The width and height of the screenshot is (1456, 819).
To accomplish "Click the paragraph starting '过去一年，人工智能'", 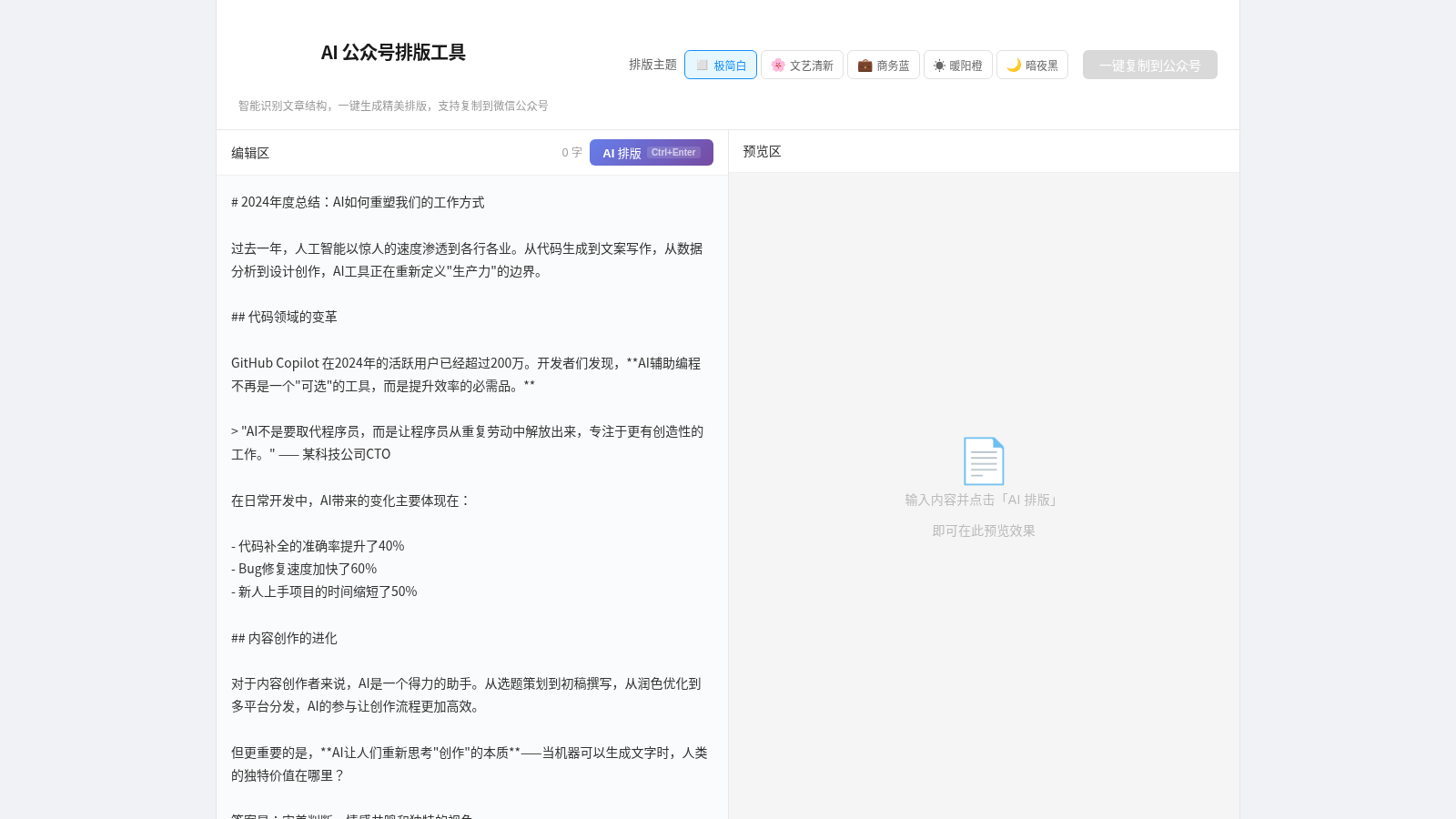I will [x=467, y=259].
